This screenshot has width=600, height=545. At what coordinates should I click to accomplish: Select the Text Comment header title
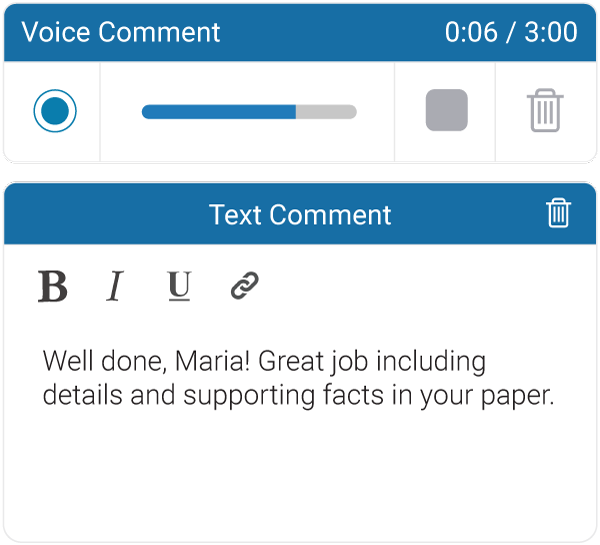pos(300,215)
